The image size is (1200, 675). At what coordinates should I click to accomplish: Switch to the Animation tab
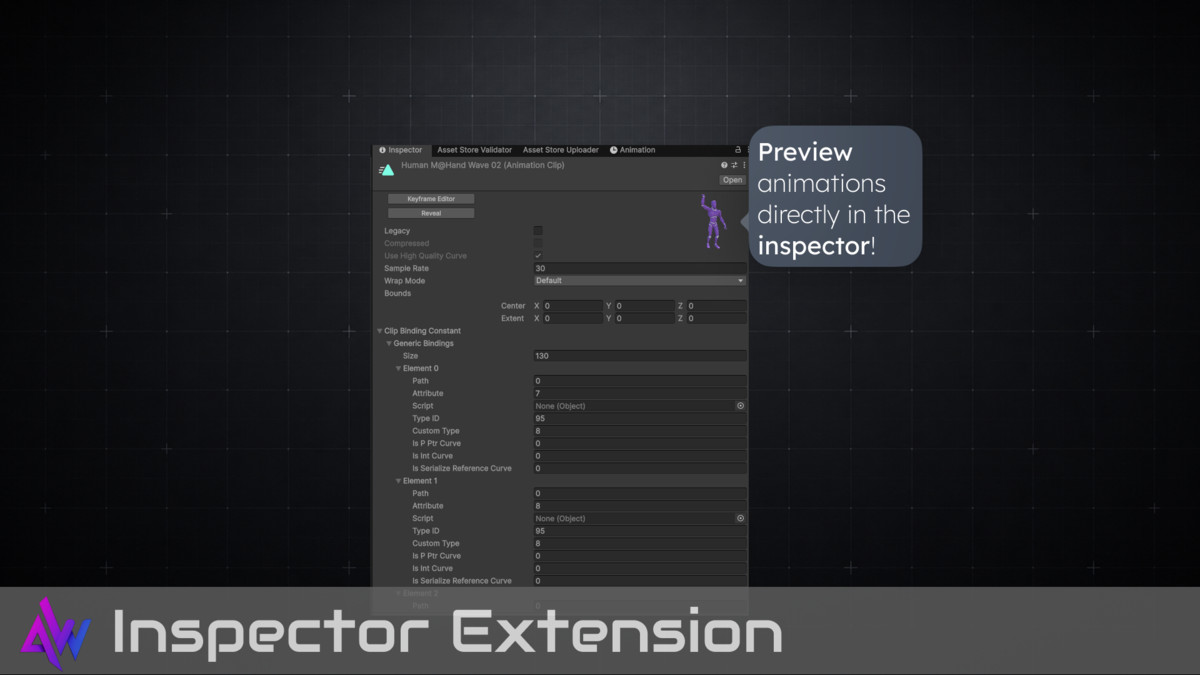pyautogui.click(x=633, y=150)
